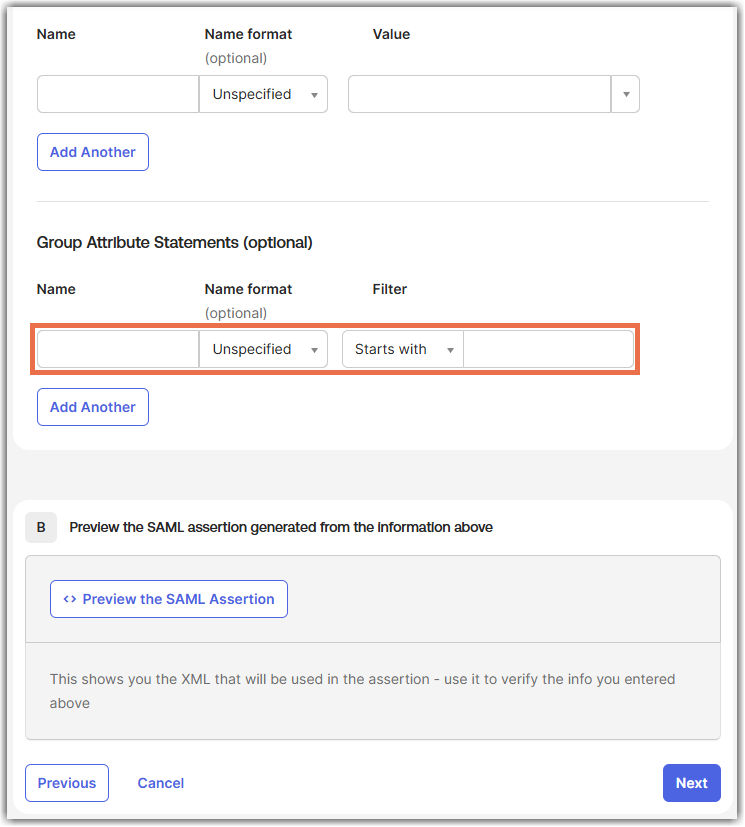Click the XML verification help text
The image size is (745, 827).
[362, 691]
